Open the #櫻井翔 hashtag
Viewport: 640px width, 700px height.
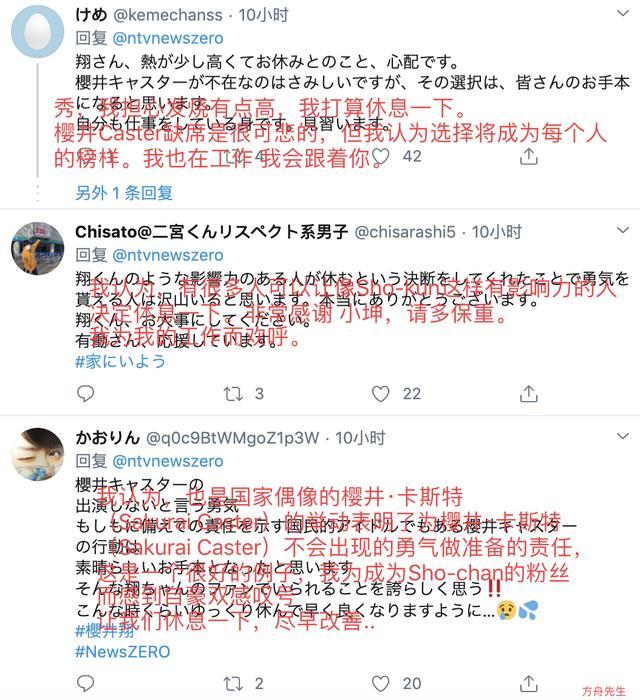(104, 630)
